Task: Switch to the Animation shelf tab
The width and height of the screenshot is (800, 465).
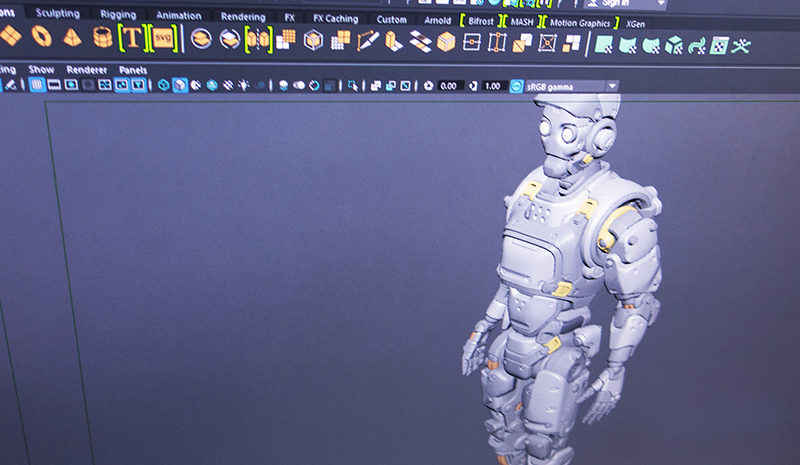Action: point(179,16)
